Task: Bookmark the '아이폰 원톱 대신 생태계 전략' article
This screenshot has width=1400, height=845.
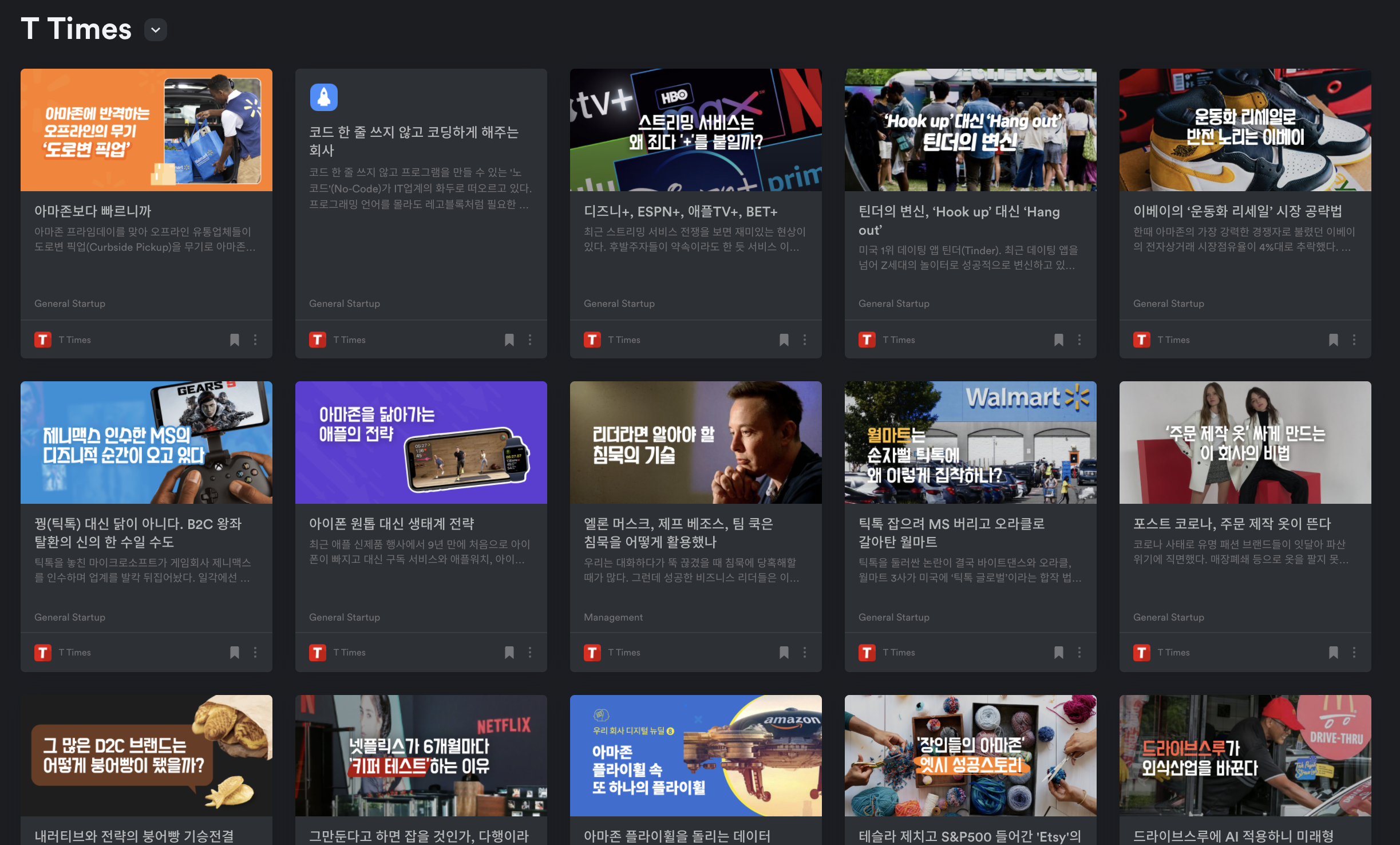Action: [509, 653]
